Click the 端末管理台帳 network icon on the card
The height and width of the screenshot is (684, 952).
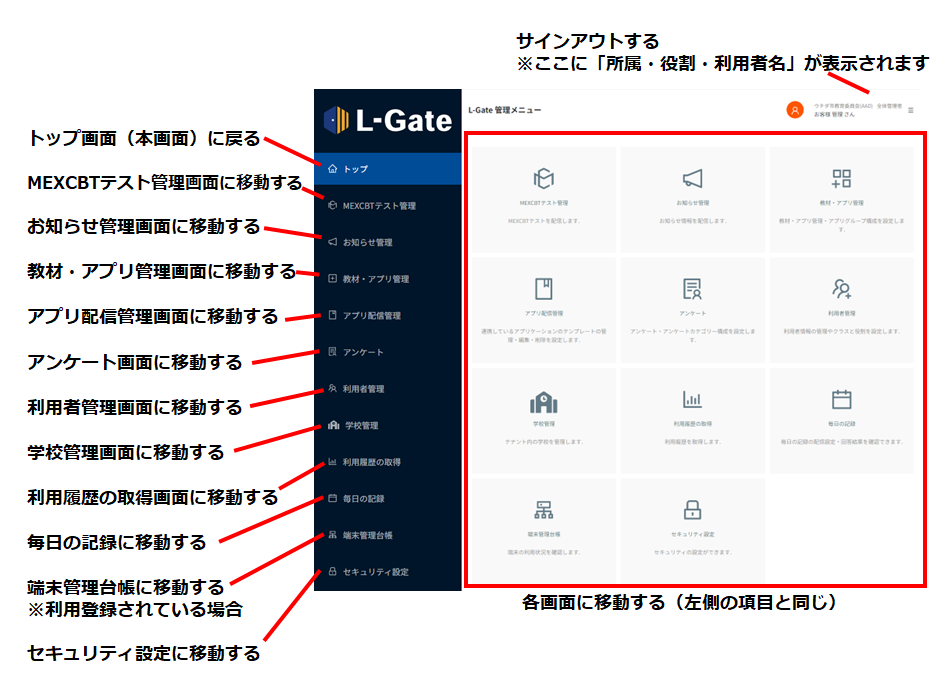tap(543, 510)
